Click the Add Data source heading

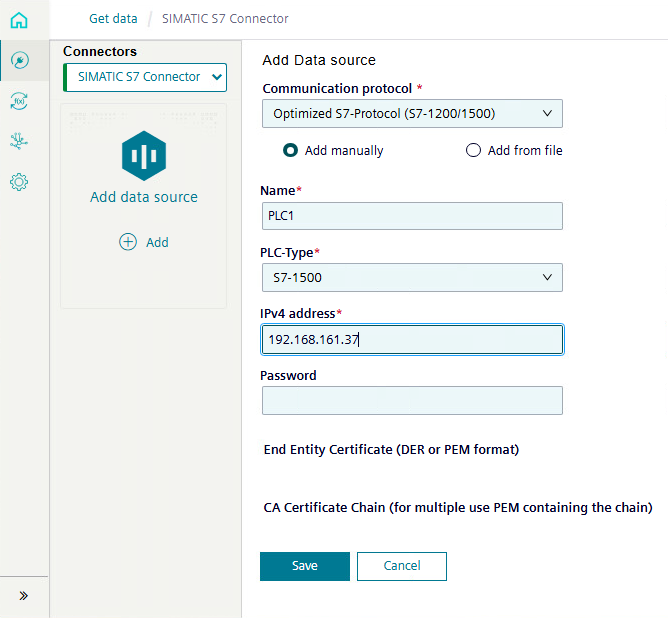click(319, 60)
